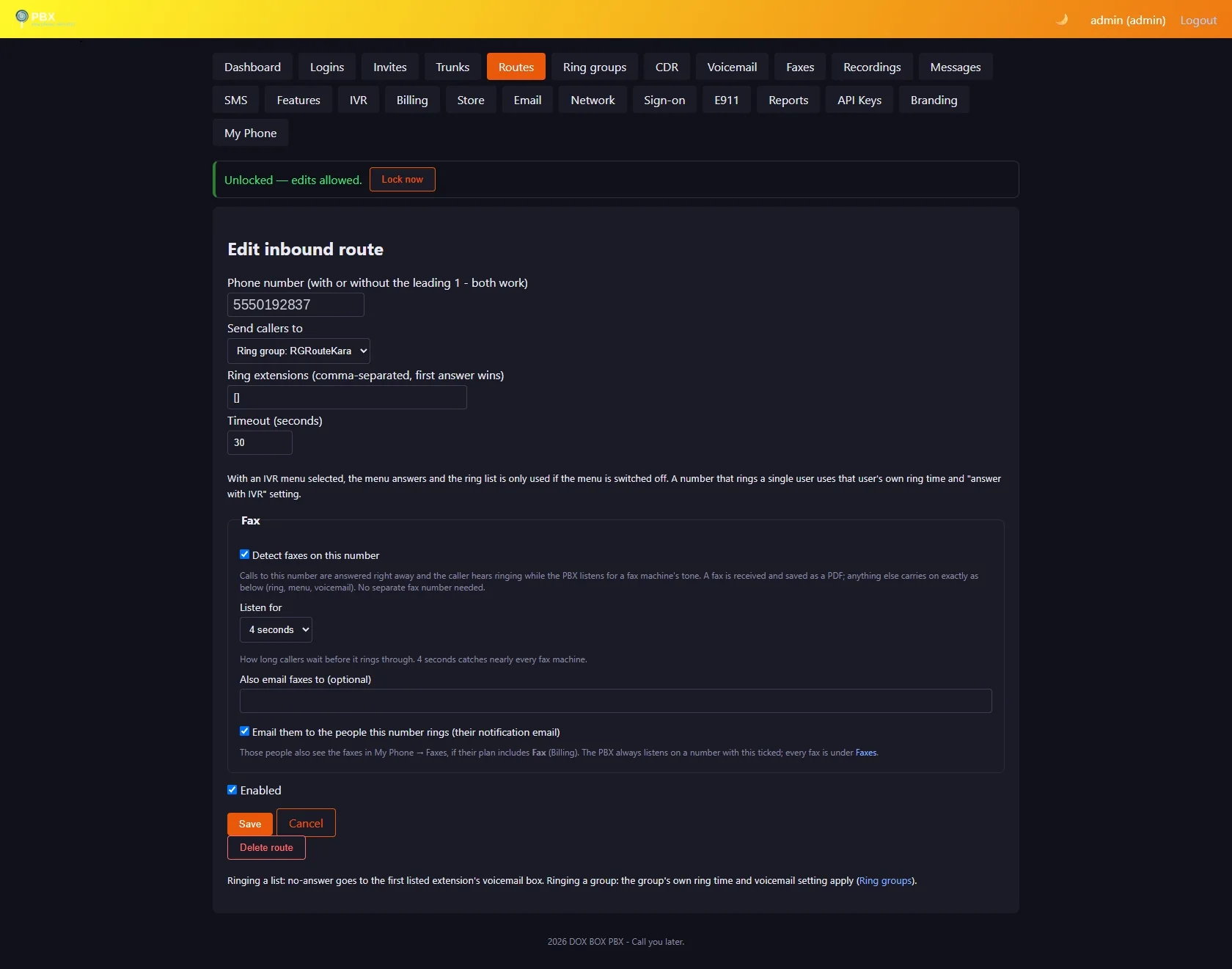This screenshot has width=1232, height=969.
Task: Toggle Detect faxes on this number
Action: (245, 555)
